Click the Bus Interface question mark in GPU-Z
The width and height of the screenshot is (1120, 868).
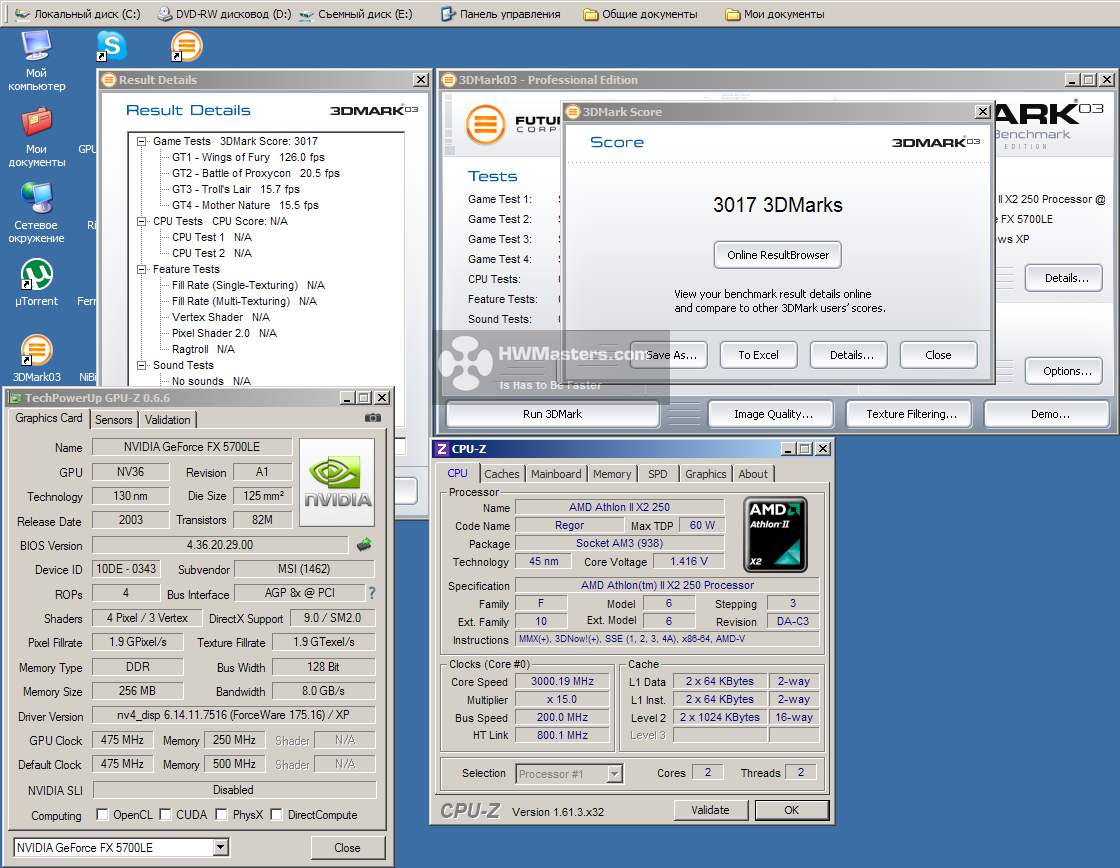tap(371, 593)
